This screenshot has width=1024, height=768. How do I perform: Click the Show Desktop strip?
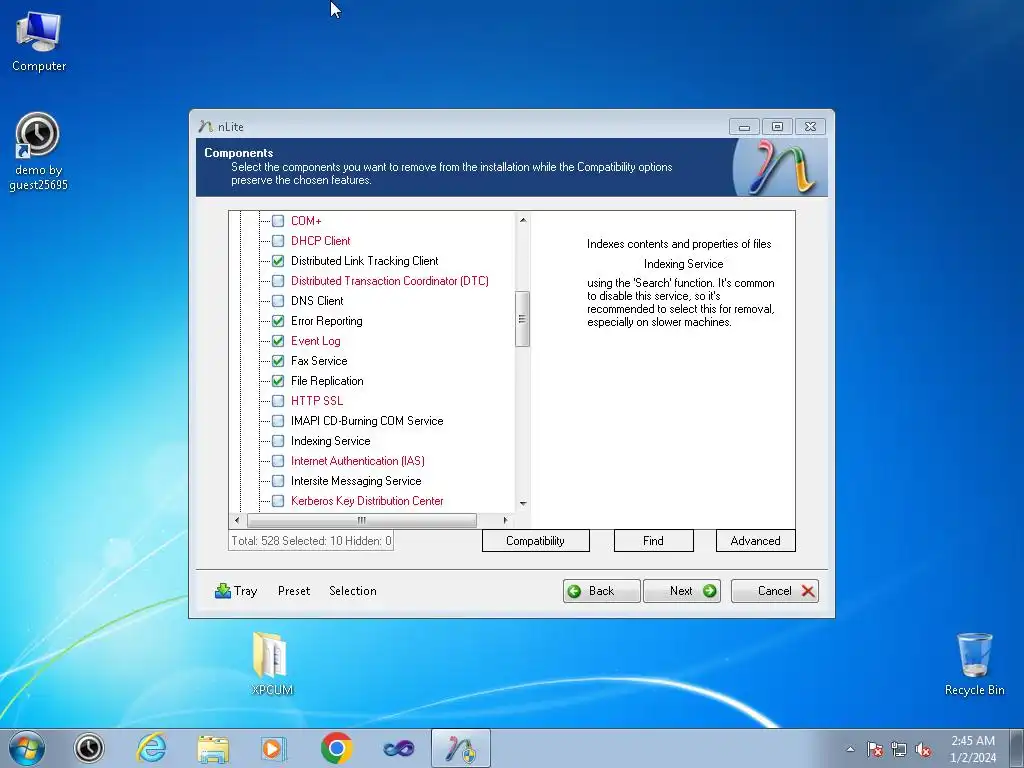pyautogui.click(x=1017, y=748)
